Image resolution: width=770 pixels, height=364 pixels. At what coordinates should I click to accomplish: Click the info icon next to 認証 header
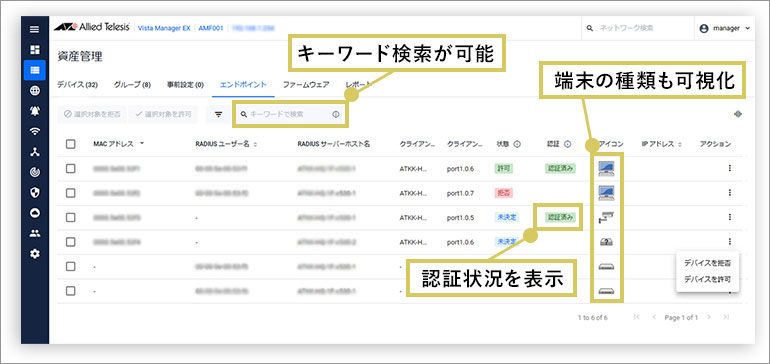(567, 144)
